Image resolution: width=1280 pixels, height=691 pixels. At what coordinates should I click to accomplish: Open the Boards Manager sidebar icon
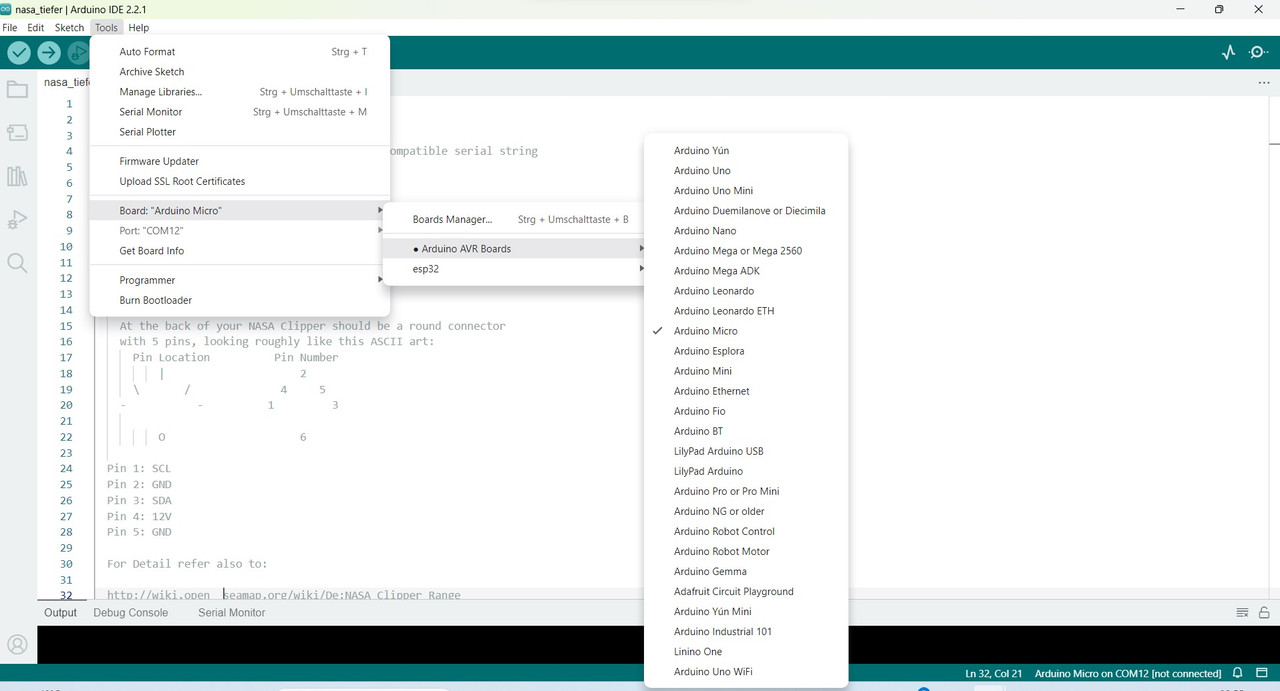point(17,133)
